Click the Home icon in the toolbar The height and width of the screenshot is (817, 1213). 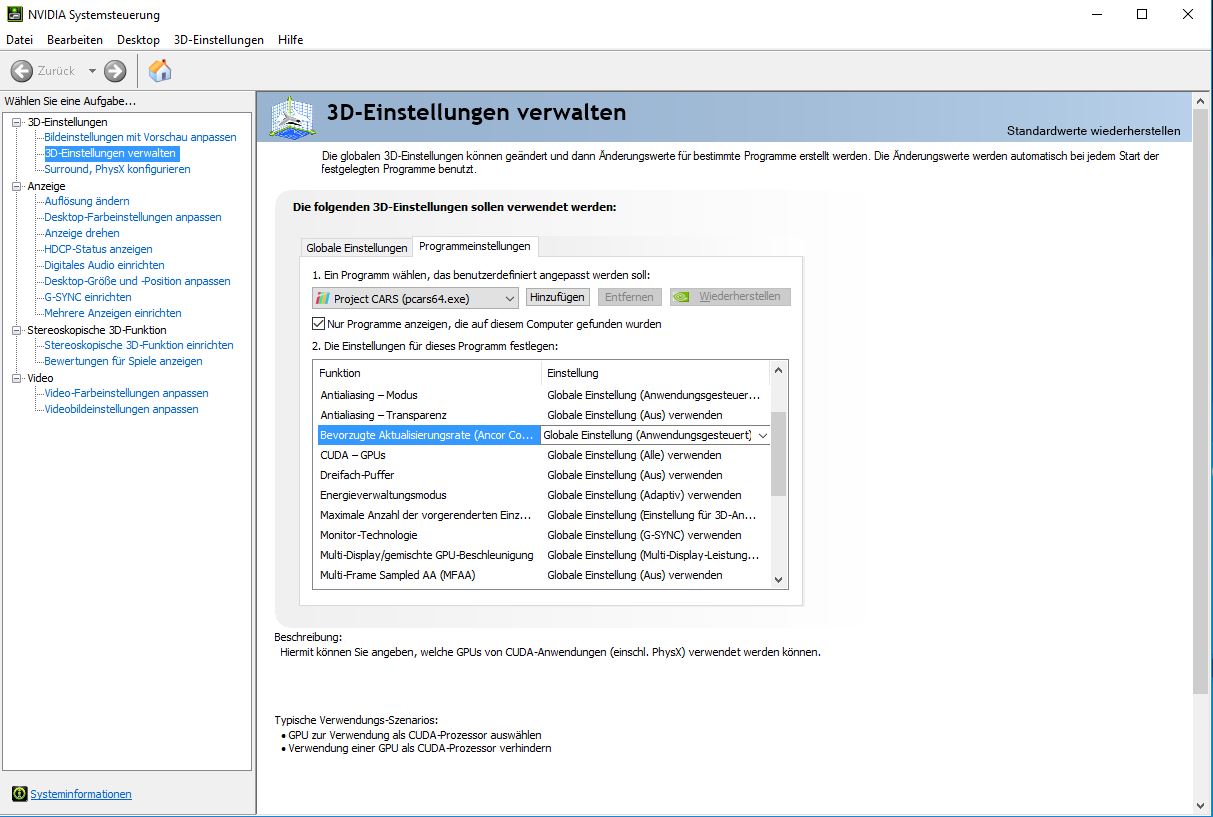pos(160,70)
